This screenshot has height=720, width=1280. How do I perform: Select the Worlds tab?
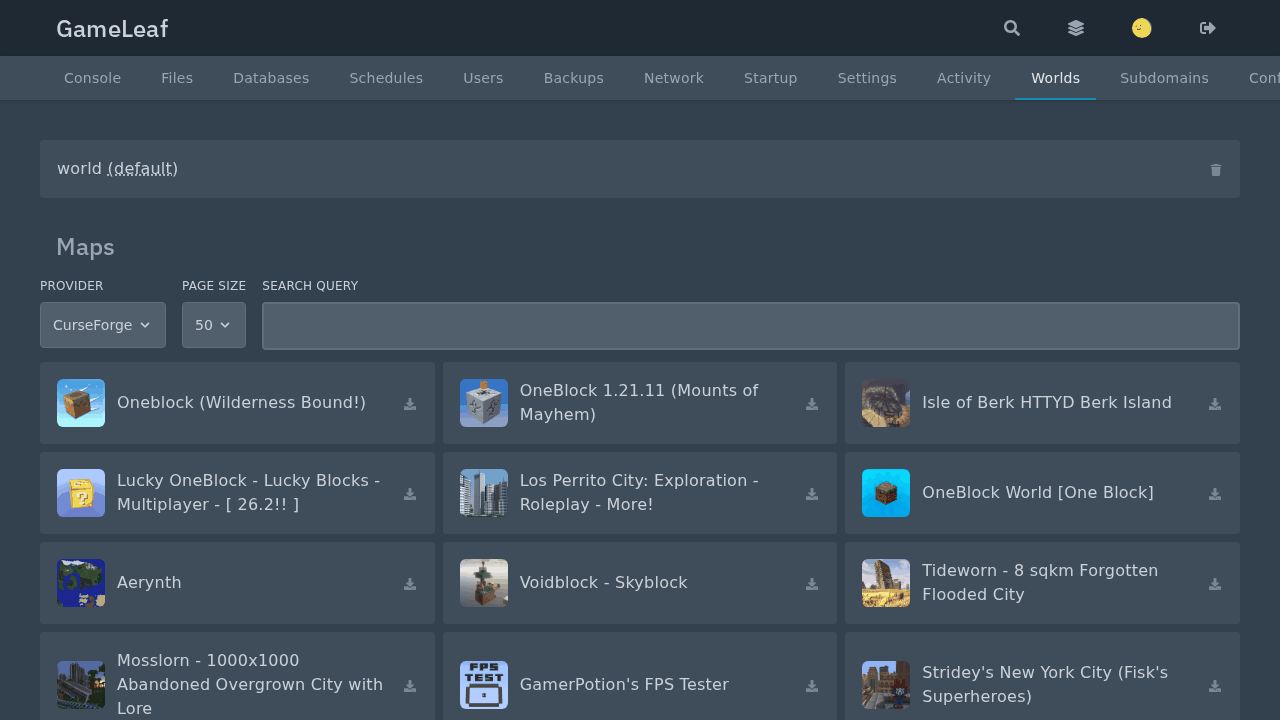tap(1055, 78)
